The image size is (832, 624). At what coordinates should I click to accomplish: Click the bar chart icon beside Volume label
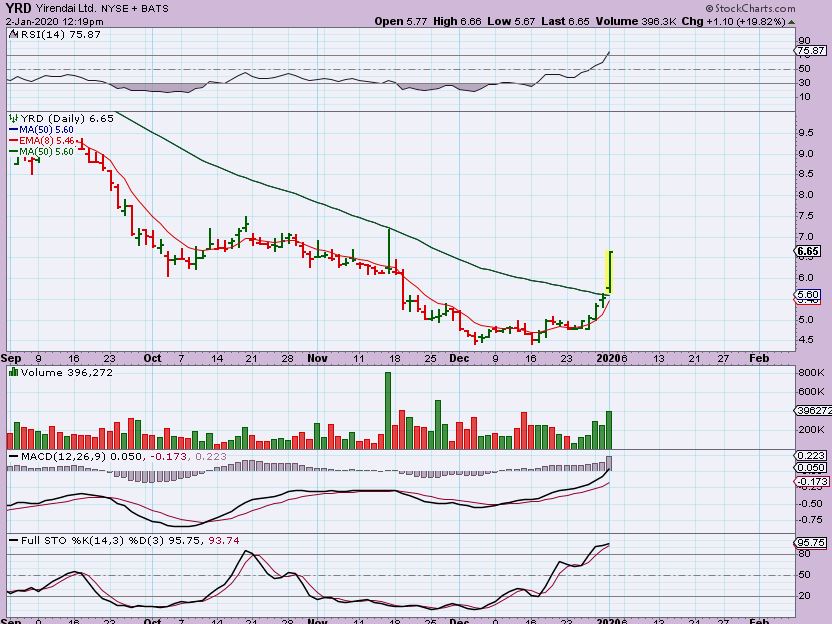[x=14, y=372]
